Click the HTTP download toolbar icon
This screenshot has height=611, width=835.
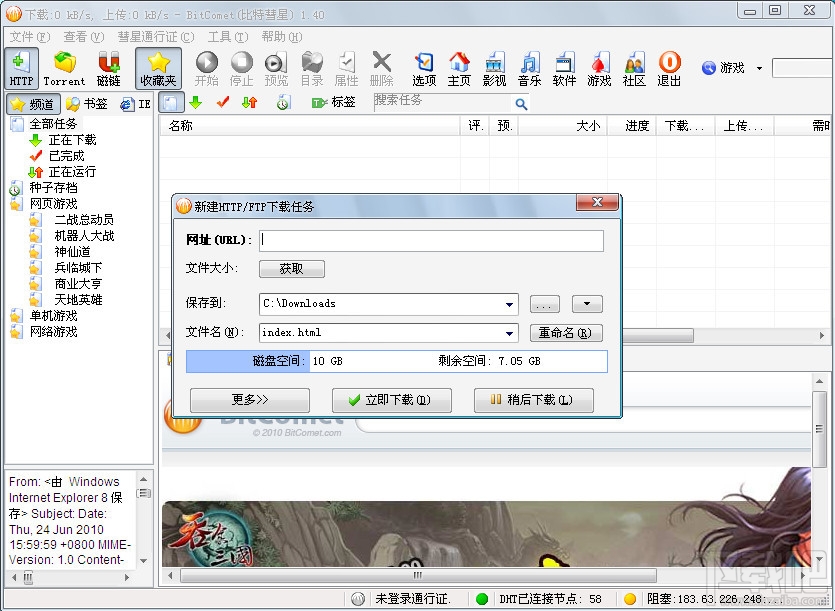pos(21,68)
